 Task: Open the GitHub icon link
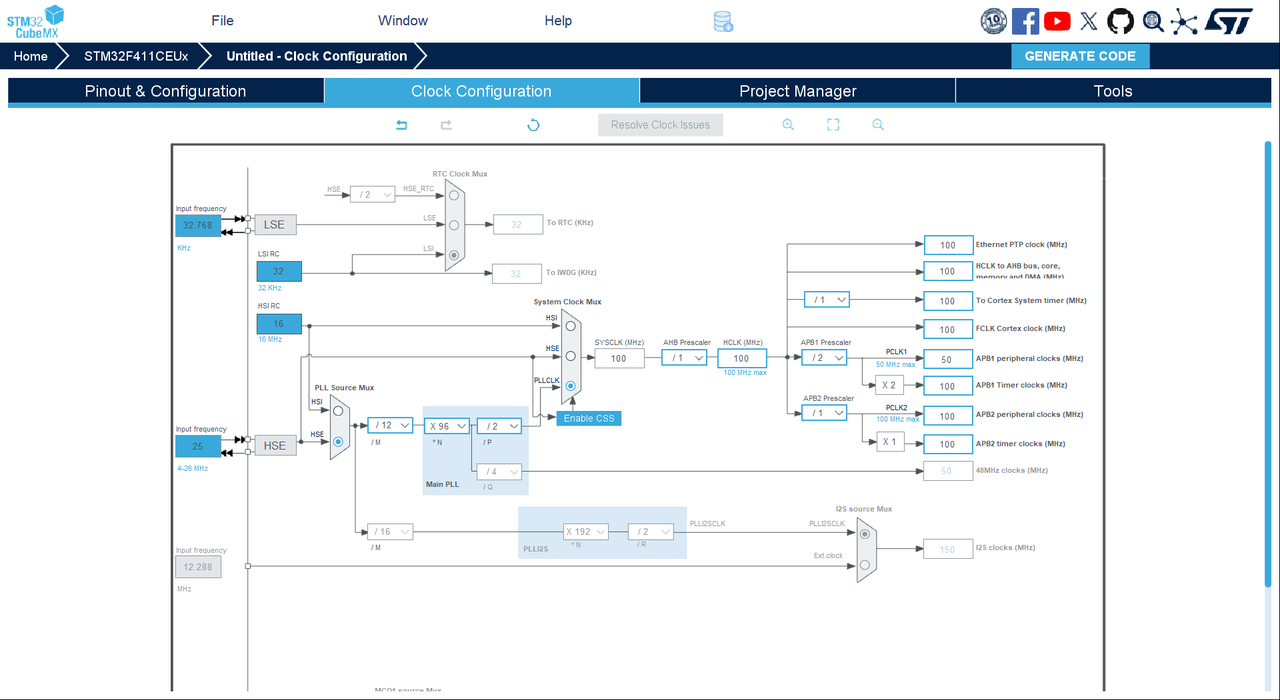(x=1121, y=21)
